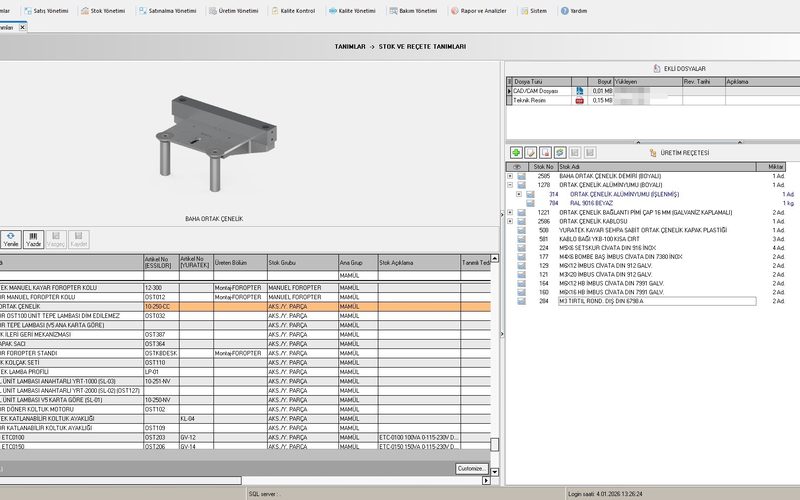Open the Bakım Yönetimi menu
Image resolution: width=800 pixels, height=500 pixels.
pos(413,11)
